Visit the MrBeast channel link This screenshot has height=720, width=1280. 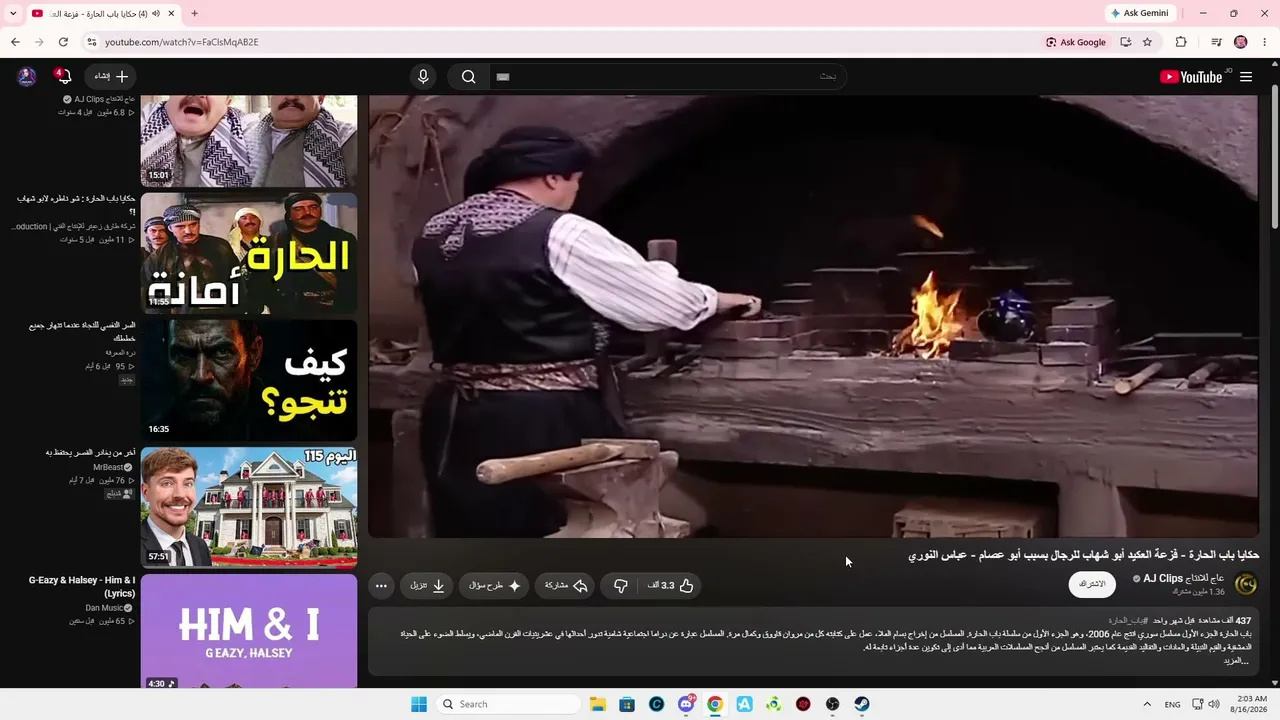[109, 467]
